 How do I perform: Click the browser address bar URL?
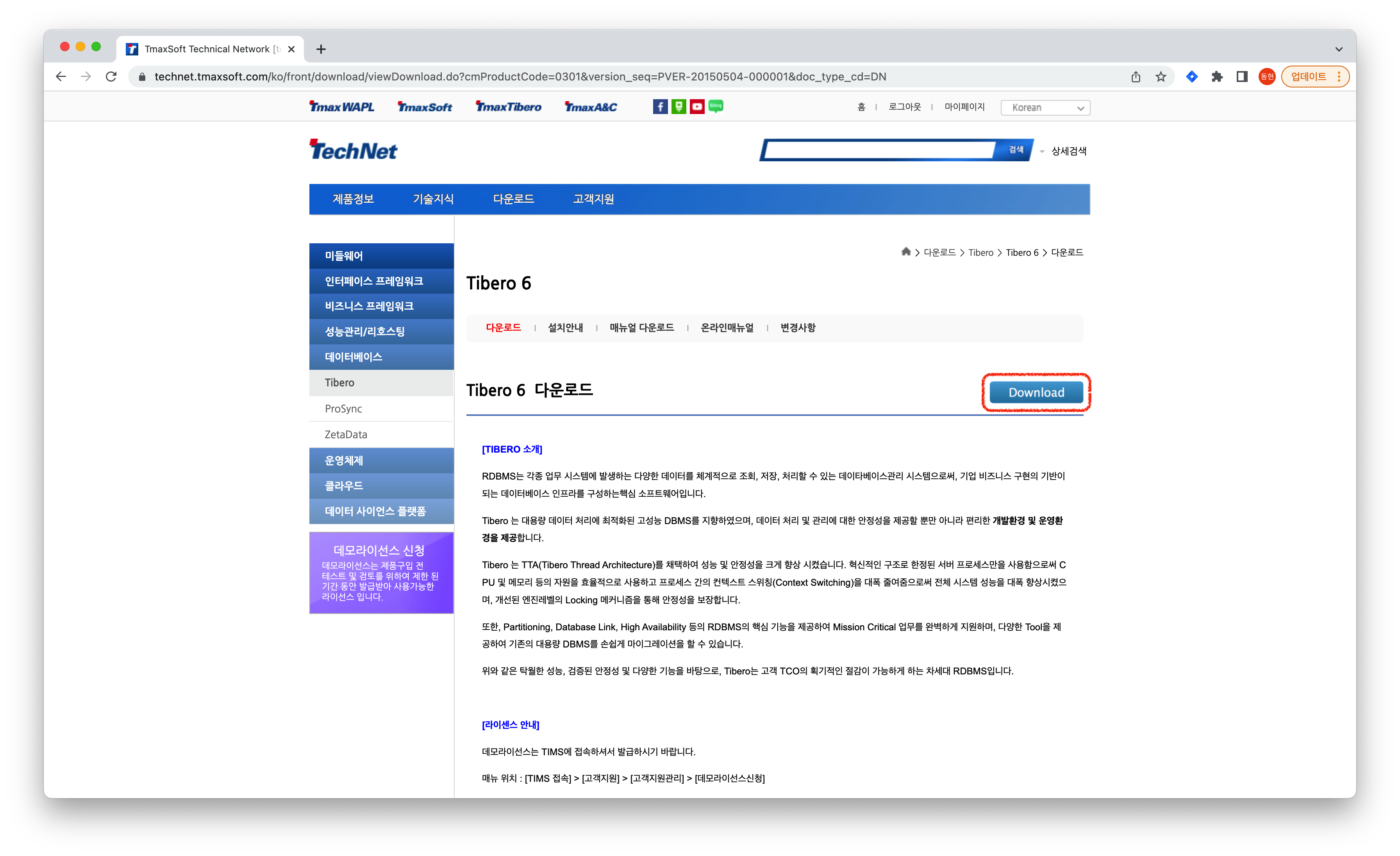pos(520,77)
